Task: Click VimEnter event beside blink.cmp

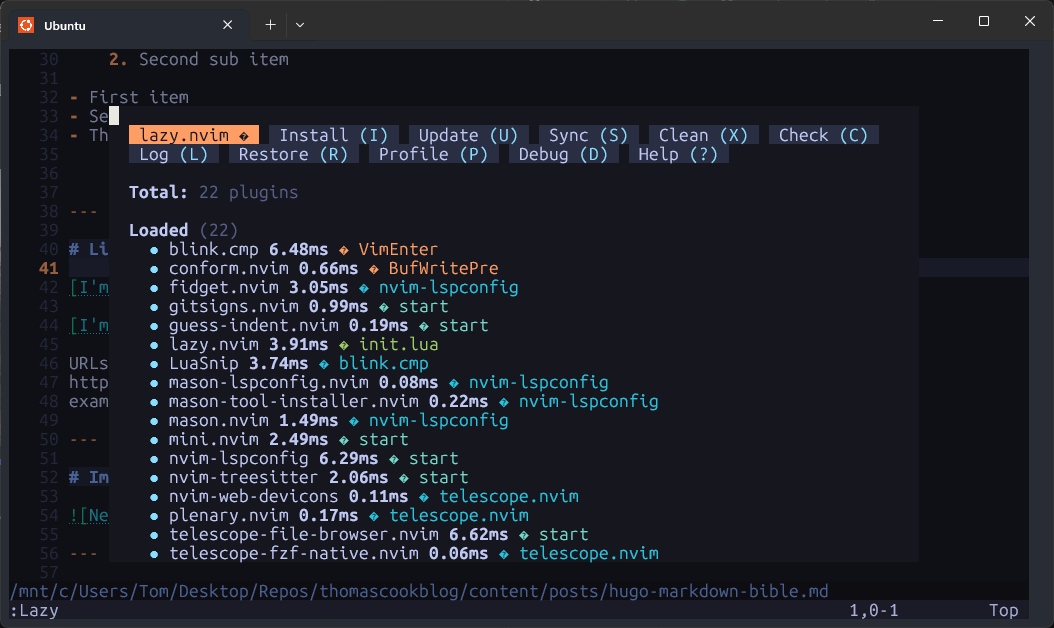Action: (x=398, y=249)
